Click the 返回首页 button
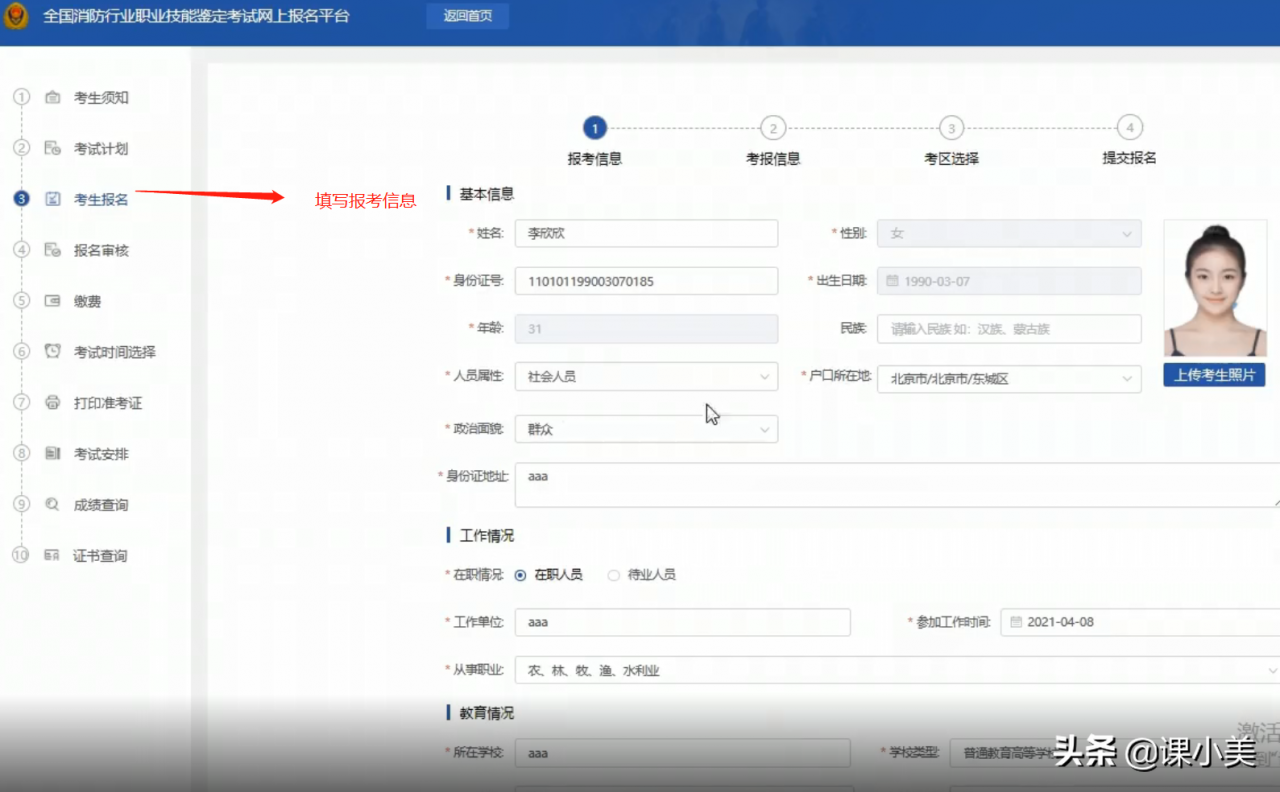 (x=467, y=16)
